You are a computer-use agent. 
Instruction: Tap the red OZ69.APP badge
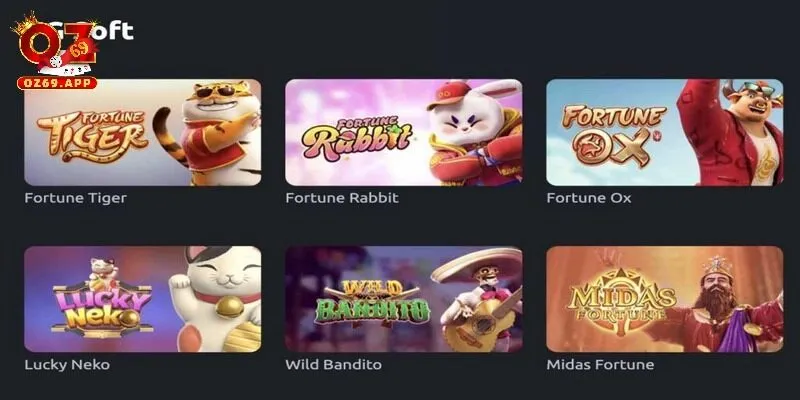(x=57, y=83)
